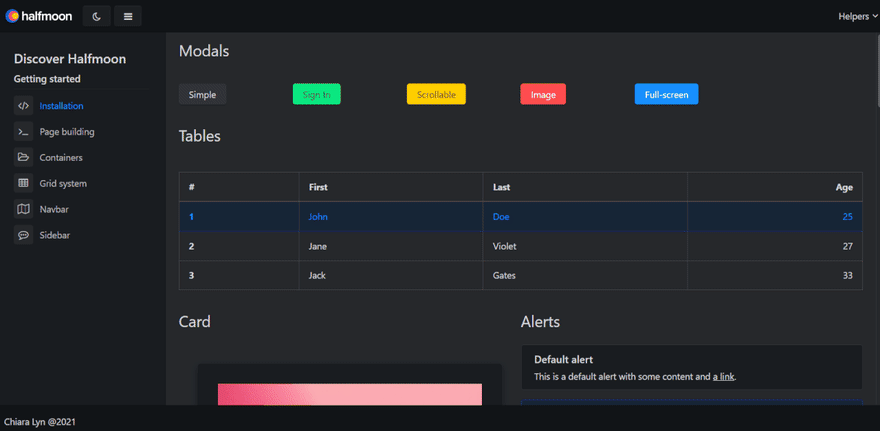Click the "Alerts" section heading

click(x=540, y=322)
